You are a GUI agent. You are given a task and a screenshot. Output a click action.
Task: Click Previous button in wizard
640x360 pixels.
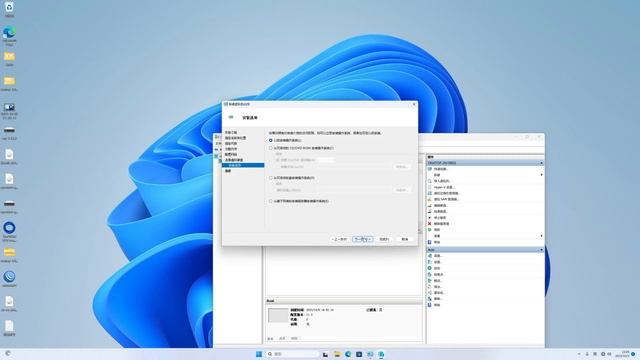point(340,239)
